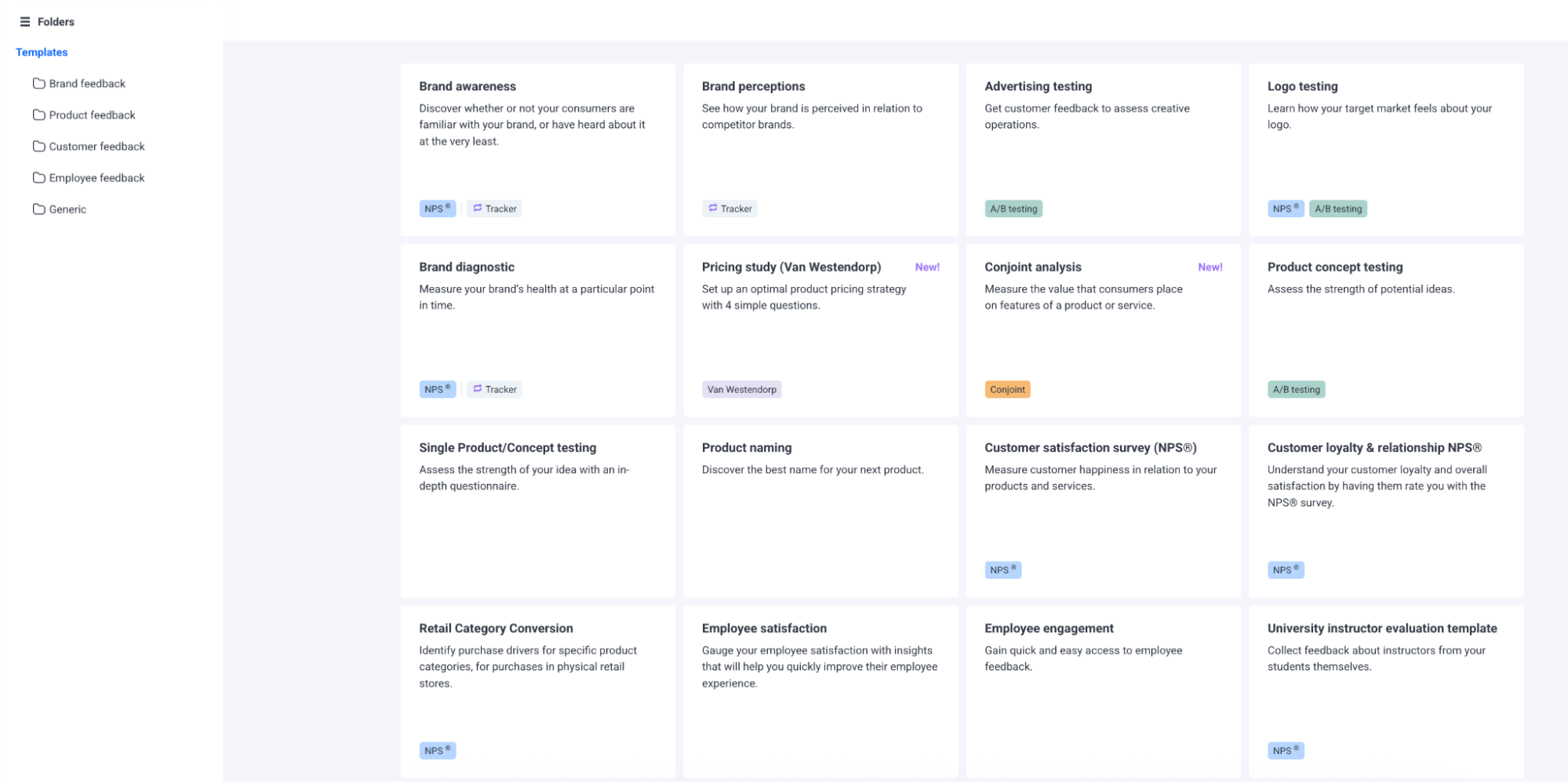Toggle the NPS tag on Brand awareness card
The width and height of the screenshot is (1568, 782).
[x=437, y=208]
